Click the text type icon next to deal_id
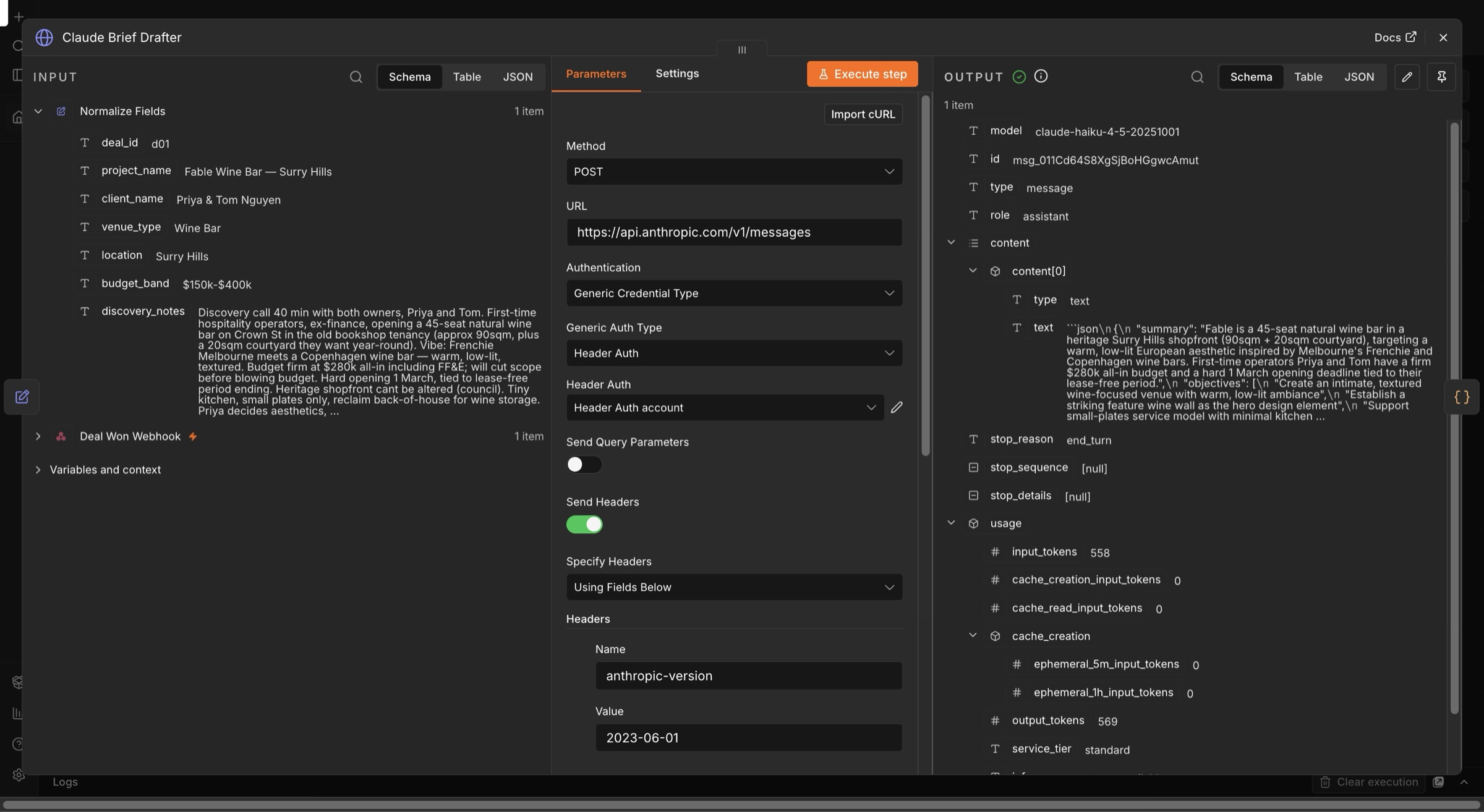The width and height of the screenshot is (1484, 812). click(85, 143)
